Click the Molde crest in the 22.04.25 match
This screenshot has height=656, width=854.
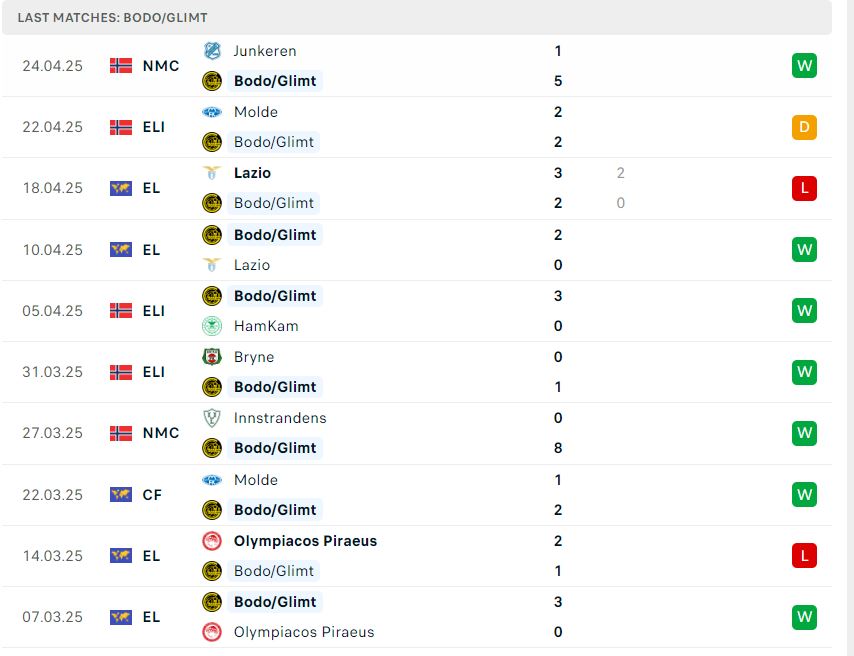tap(212, 112)
